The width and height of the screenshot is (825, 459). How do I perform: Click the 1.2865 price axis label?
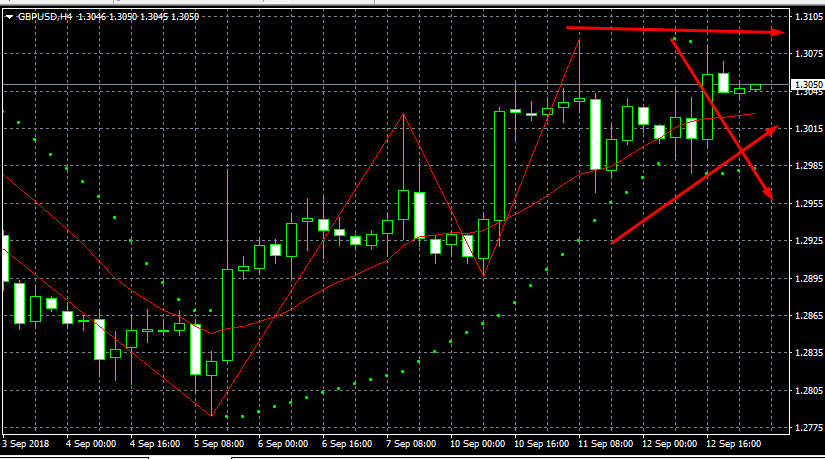[809, 316]
